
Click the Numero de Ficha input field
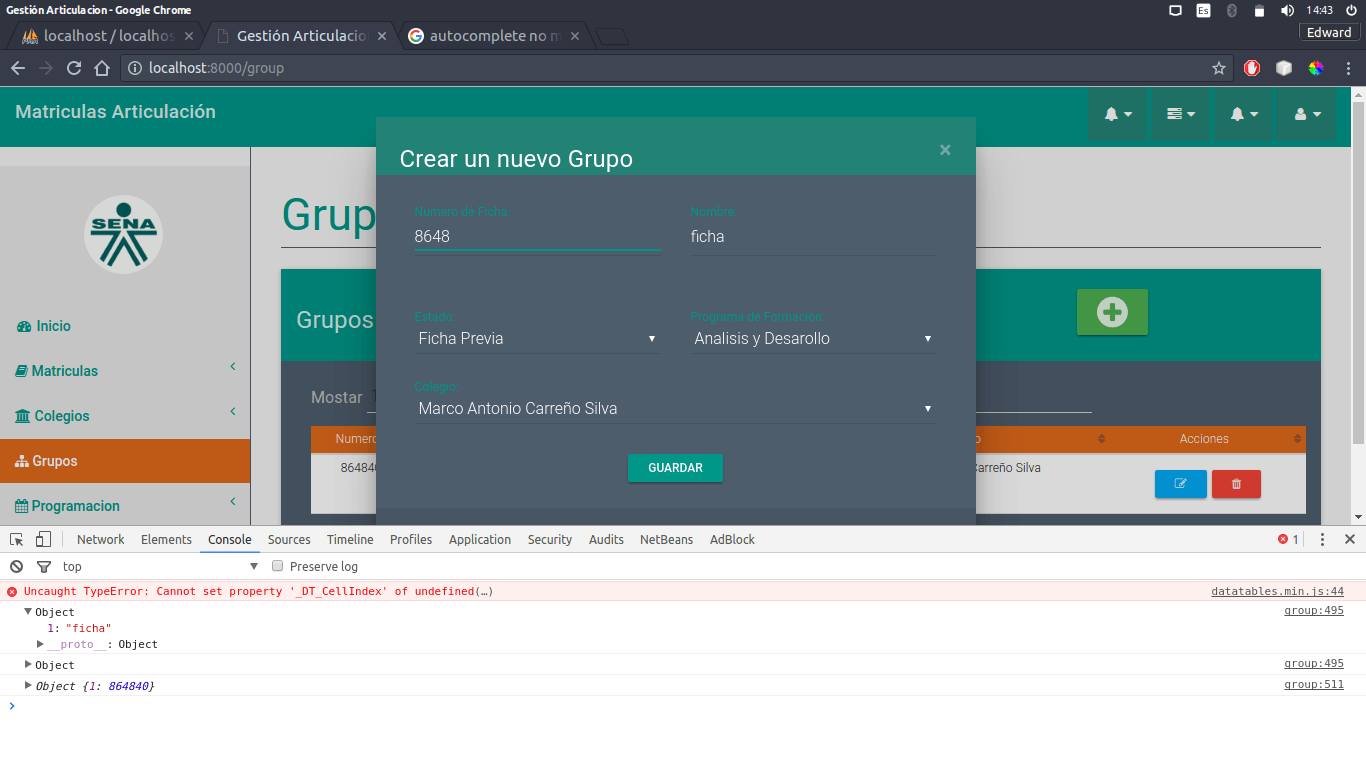pos(537,236)
